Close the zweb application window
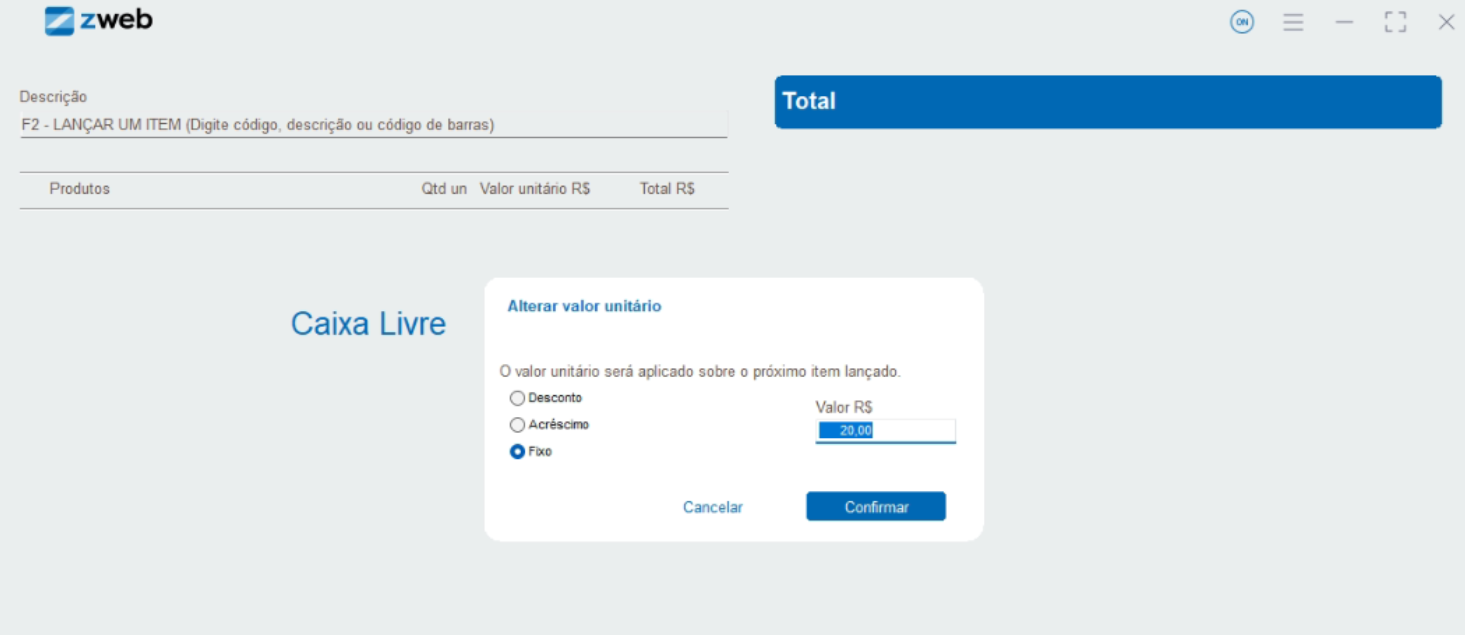The image size is (1465, 635). pyautogui.click(x=1446, y=22)
